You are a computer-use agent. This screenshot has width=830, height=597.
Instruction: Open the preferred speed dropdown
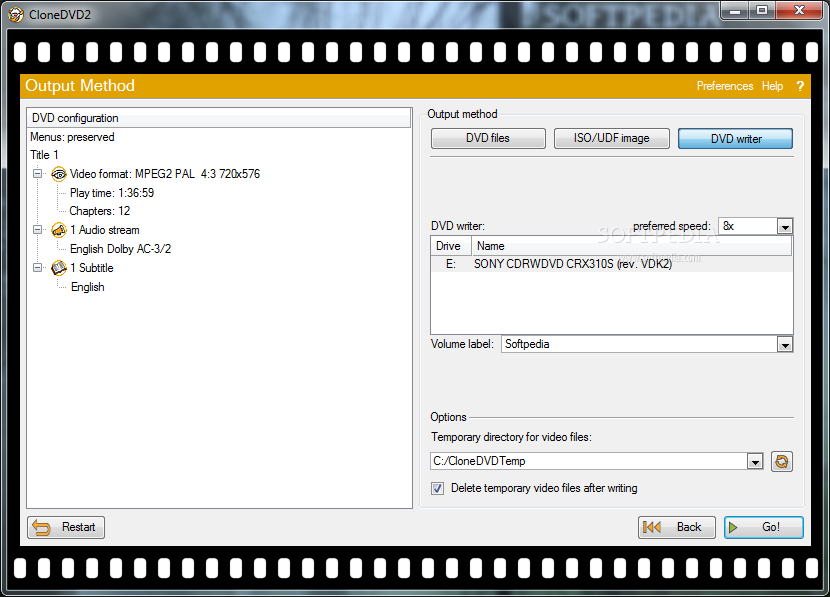pyautogui.click(x=785, y=227)
